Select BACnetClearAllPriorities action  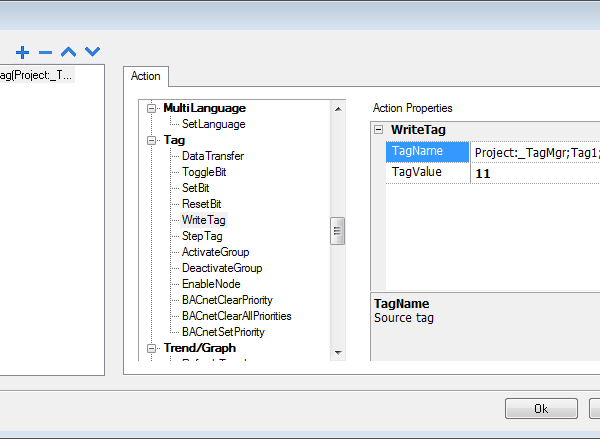pyautogui.click(x=236, y=316)
